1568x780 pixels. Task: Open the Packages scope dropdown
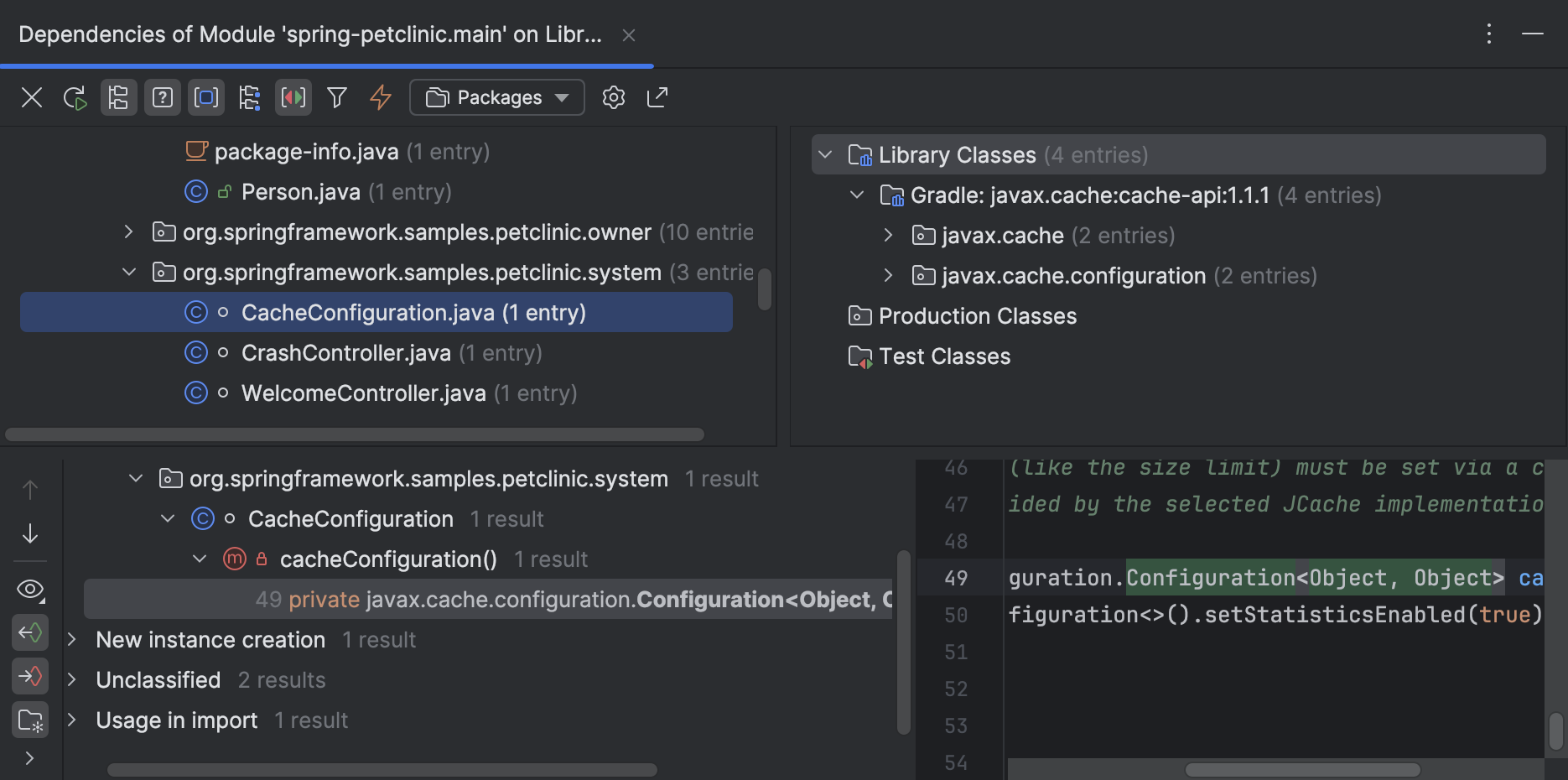click(x=496, y=97)
